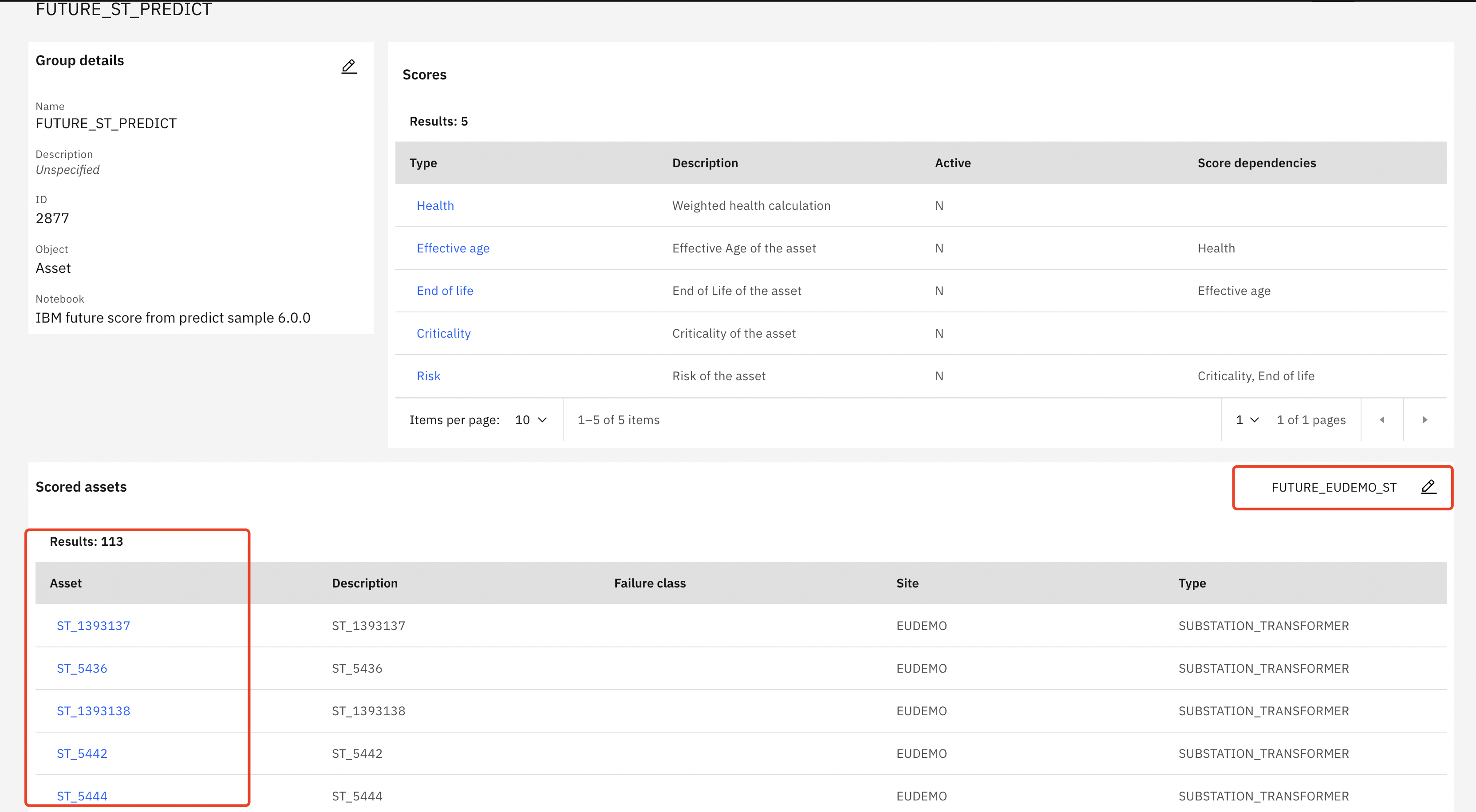
Task: Select 'Criticality, End of life' dependency cell
Action: coord(1255,376)
